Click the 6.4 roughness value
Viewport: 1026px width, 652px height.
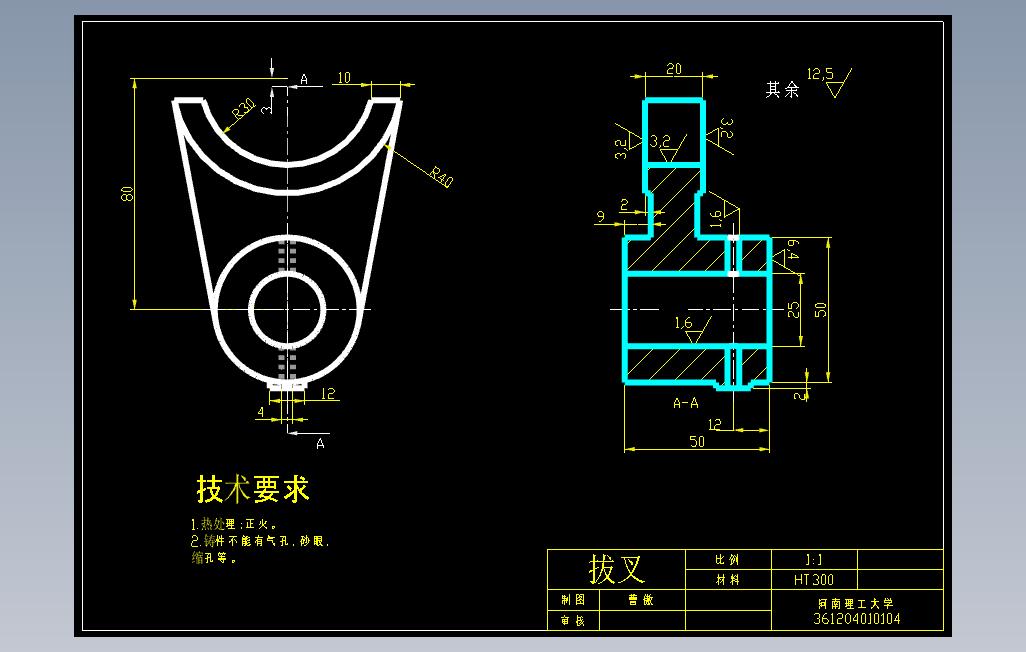pos(792,249)
